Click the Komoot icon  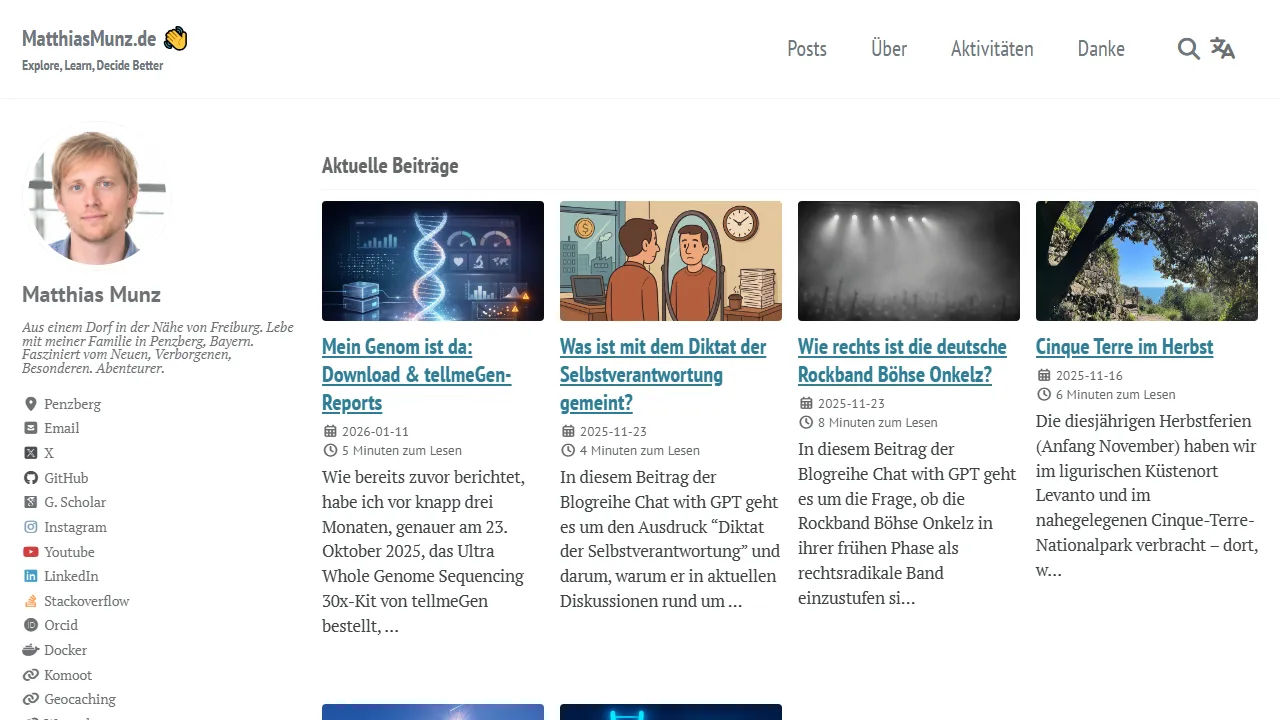tap(29, 674)
